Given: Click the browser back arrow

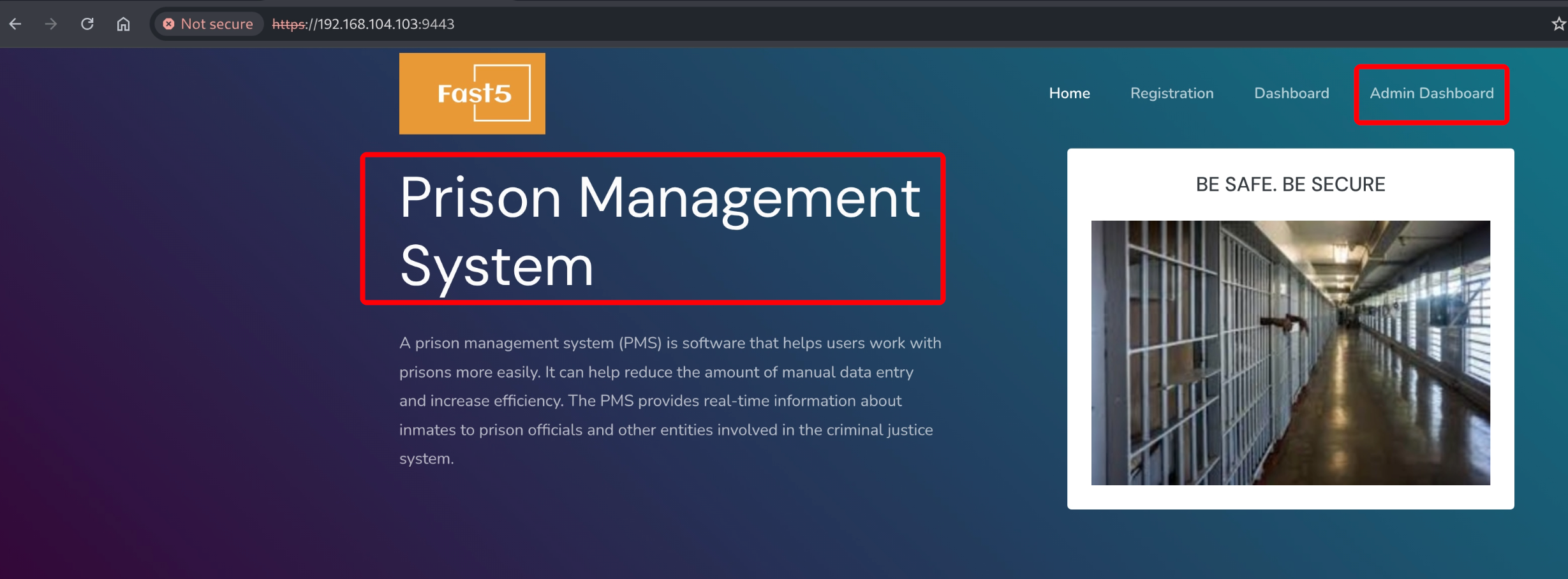Looking at the screenshot, I should pyautogui.click(x=15, y=24).
